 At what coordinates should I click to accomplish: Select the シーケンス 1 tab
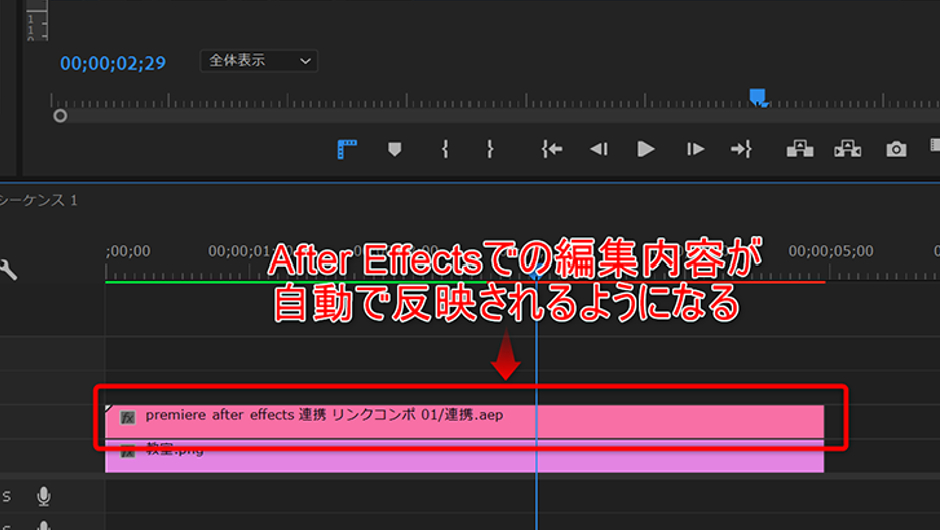38,200
